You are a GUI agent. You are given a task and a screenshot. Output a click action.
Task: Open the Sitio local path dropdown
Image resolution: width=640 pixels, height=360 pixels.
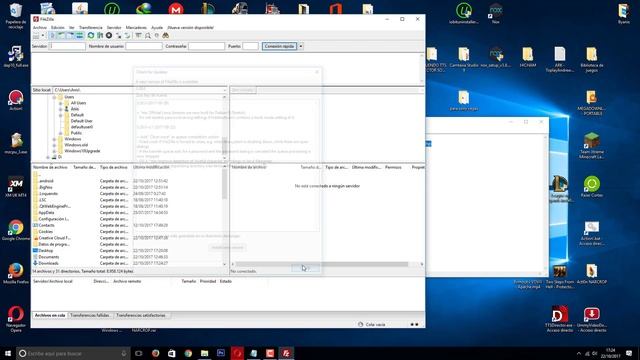[x=224, y=90]
